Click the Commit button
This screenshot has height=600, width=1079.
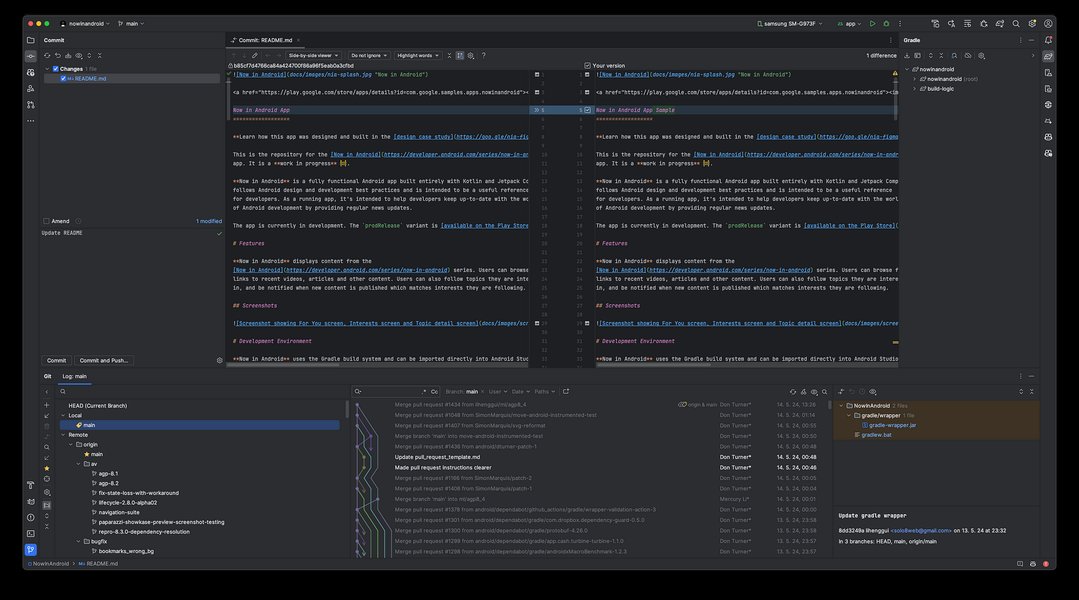(x=56, y=361)
